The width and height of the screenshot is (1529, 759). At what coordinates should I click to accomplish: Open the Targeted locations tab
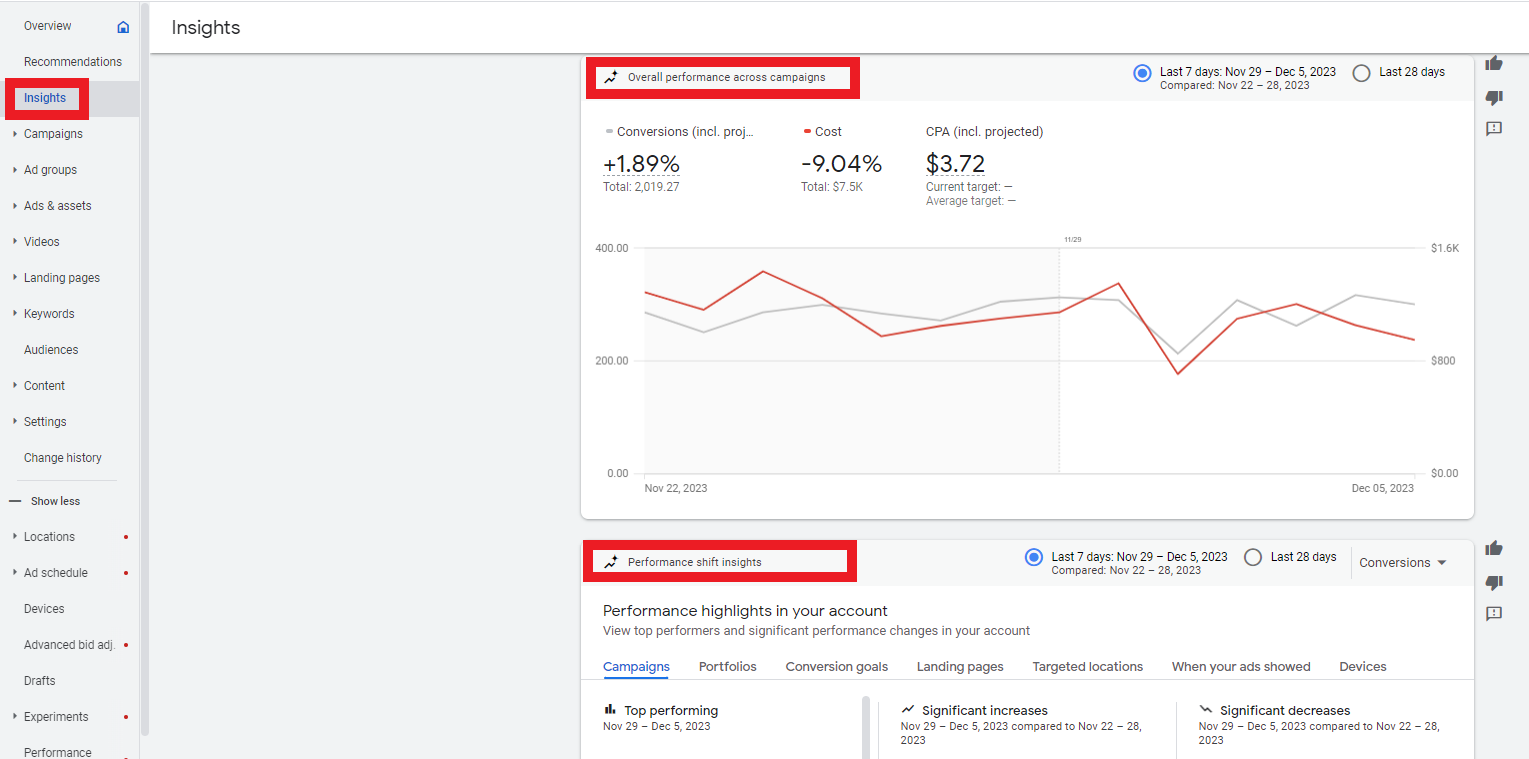(1087, 666)
